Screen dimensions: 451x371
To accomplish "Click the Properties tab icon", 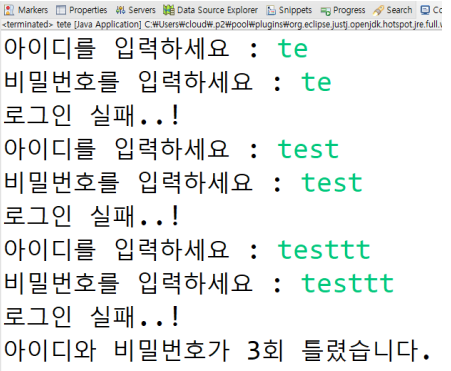I will click(x=61, y=10).
